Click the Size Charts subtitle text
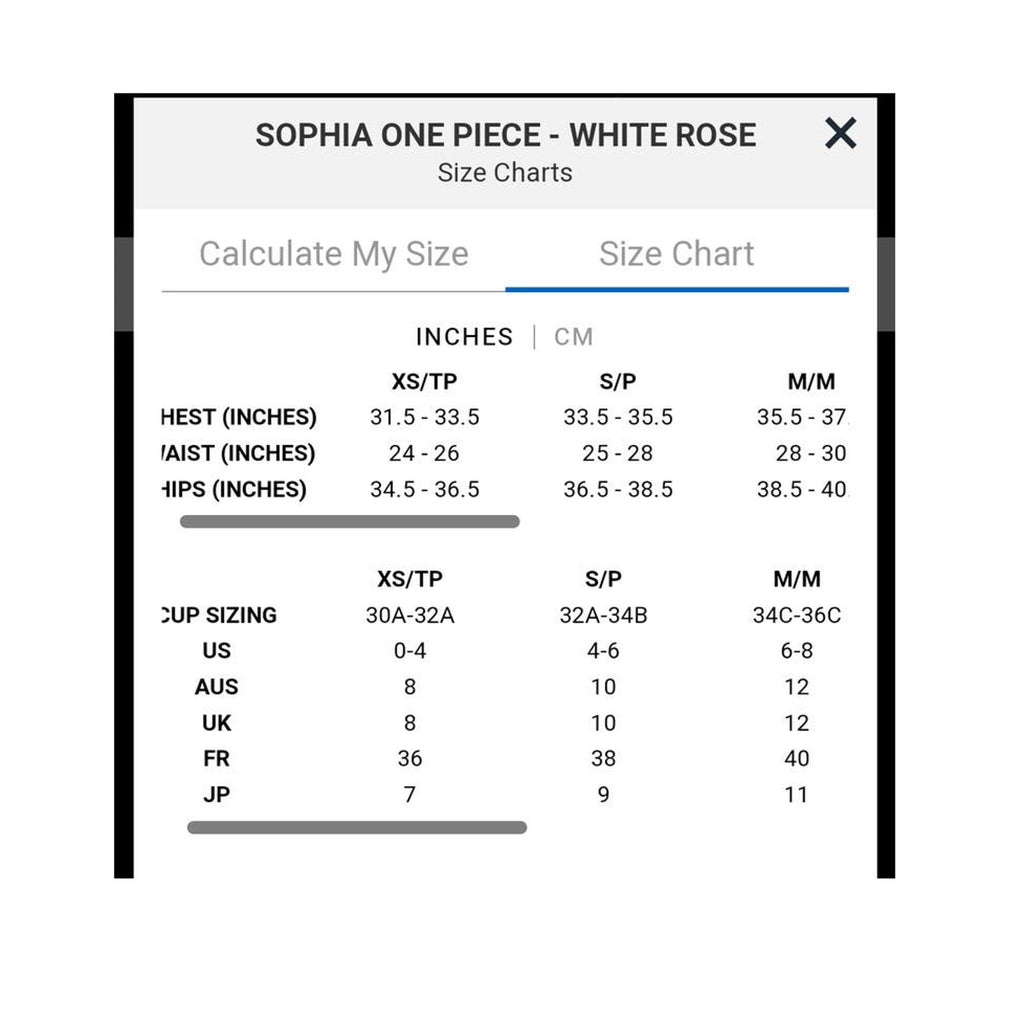Image resolution: width=1024 pixels, height=1024 pixels. [505, 173]
